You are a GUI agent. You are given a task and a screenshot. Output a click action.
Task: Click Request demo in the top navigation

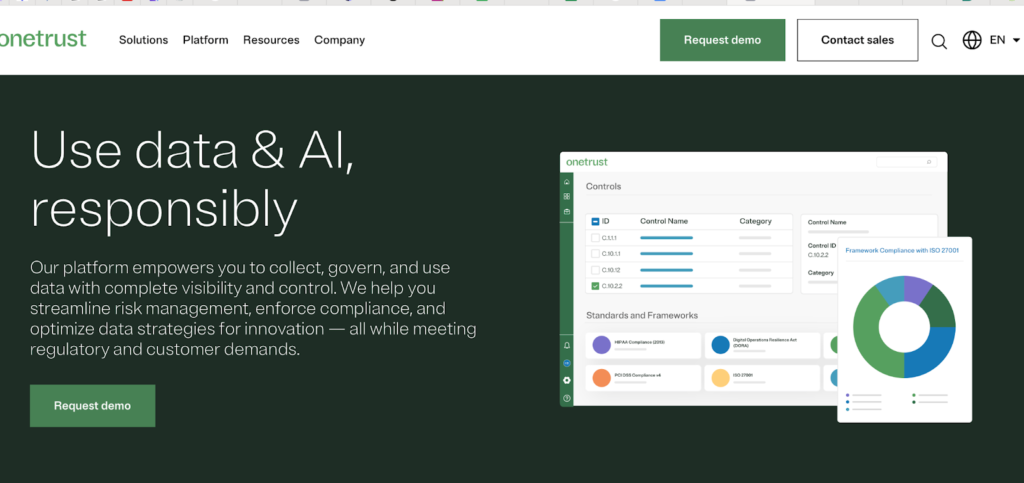click(x=722, y=40)
